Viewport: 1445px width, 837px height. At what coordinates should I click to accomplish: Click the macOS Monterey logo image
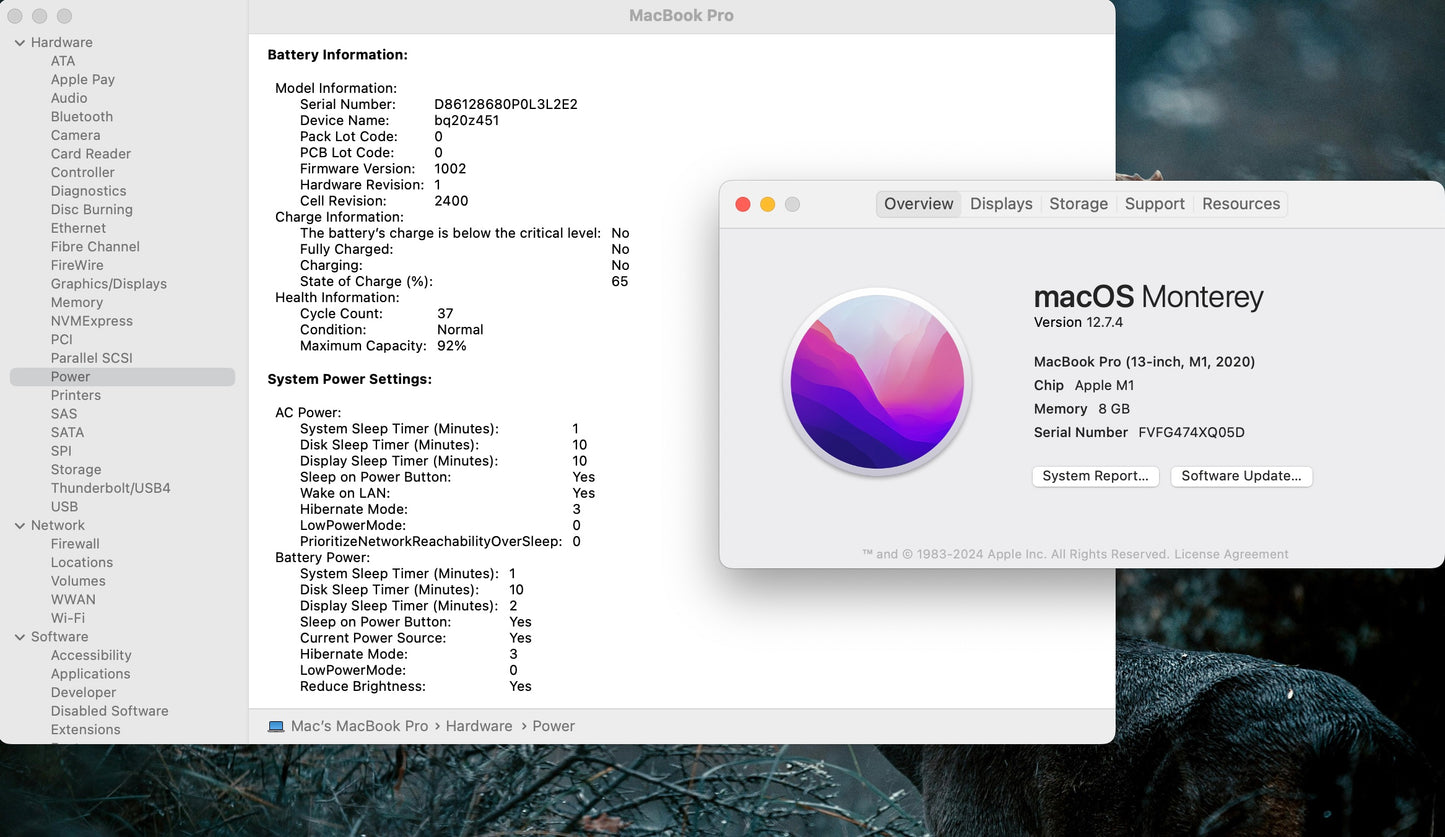click(877, 382)
